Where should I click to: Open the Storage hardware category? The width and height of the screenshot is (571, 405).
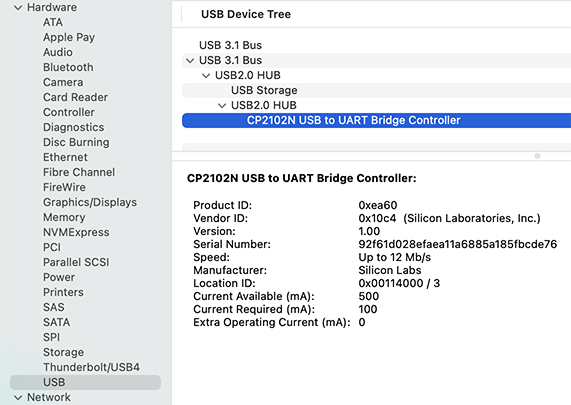click(x=63, y=352)
